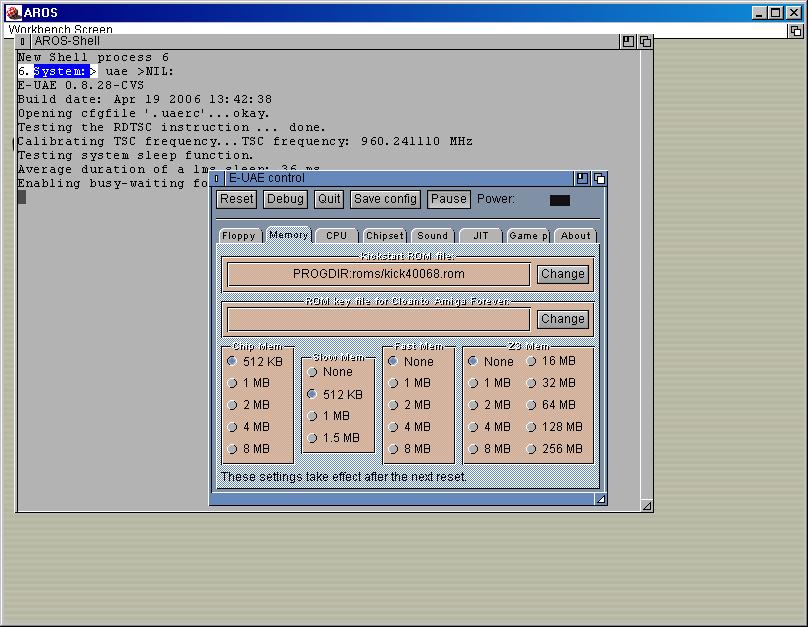Click Save config button

tap(385, 199)
